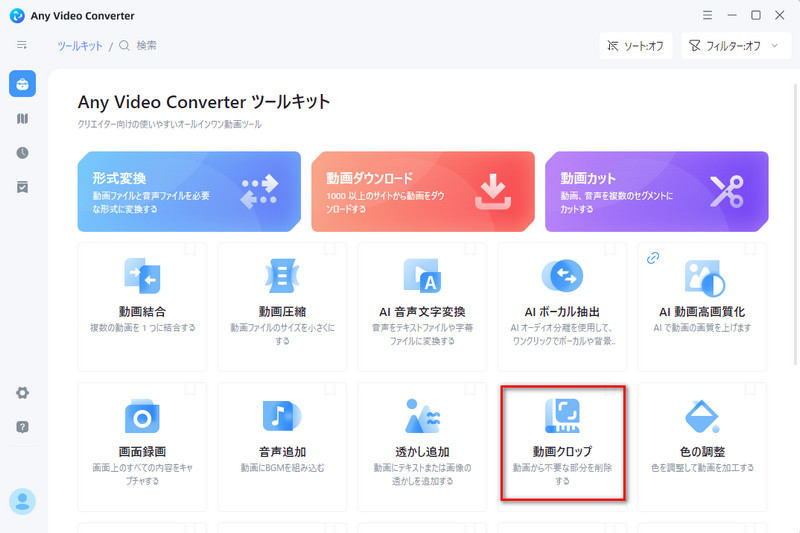Open the AI 音声文字変換 tool
Image resolution: width=800 pixels, height=533 pixels.
(422, 307)
